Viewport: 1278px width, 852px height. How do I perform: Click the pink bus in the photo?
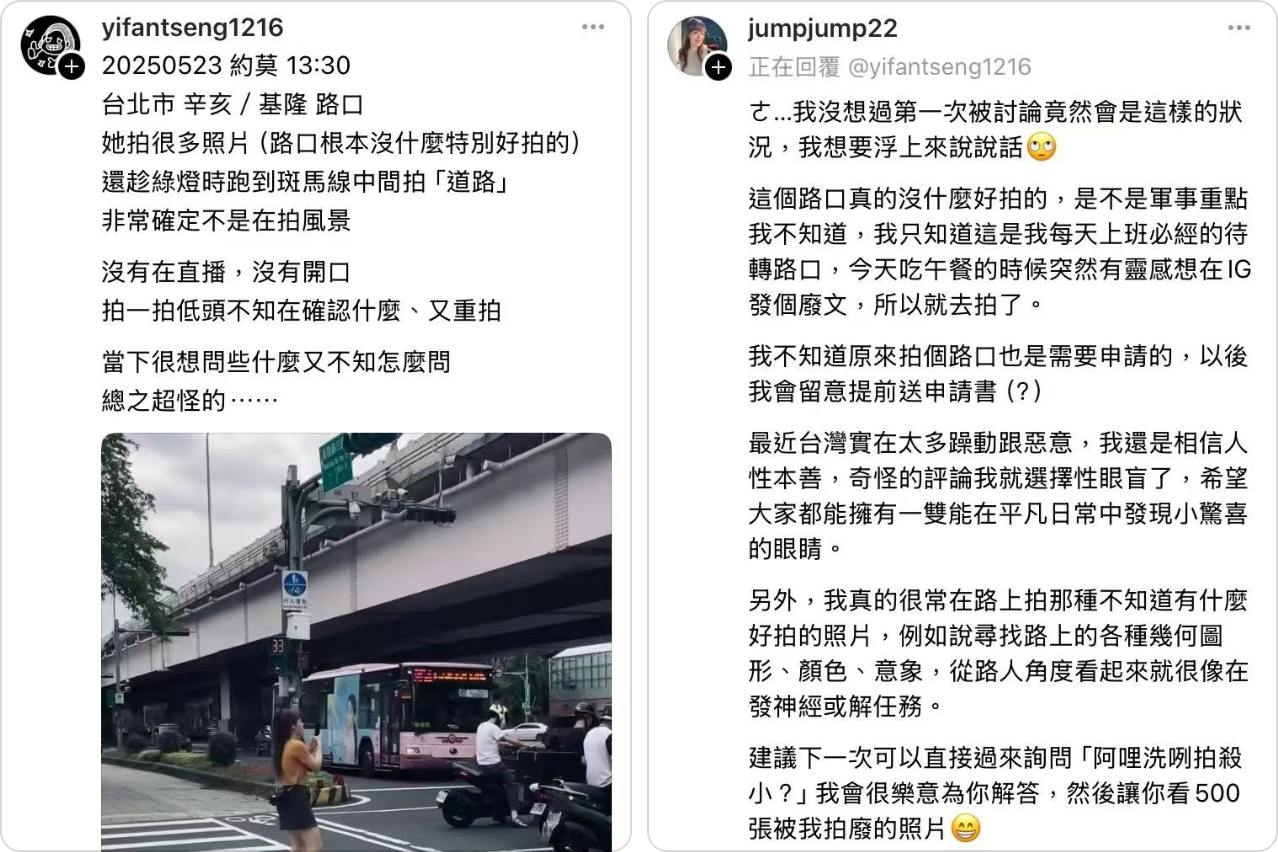pos(398,716)
